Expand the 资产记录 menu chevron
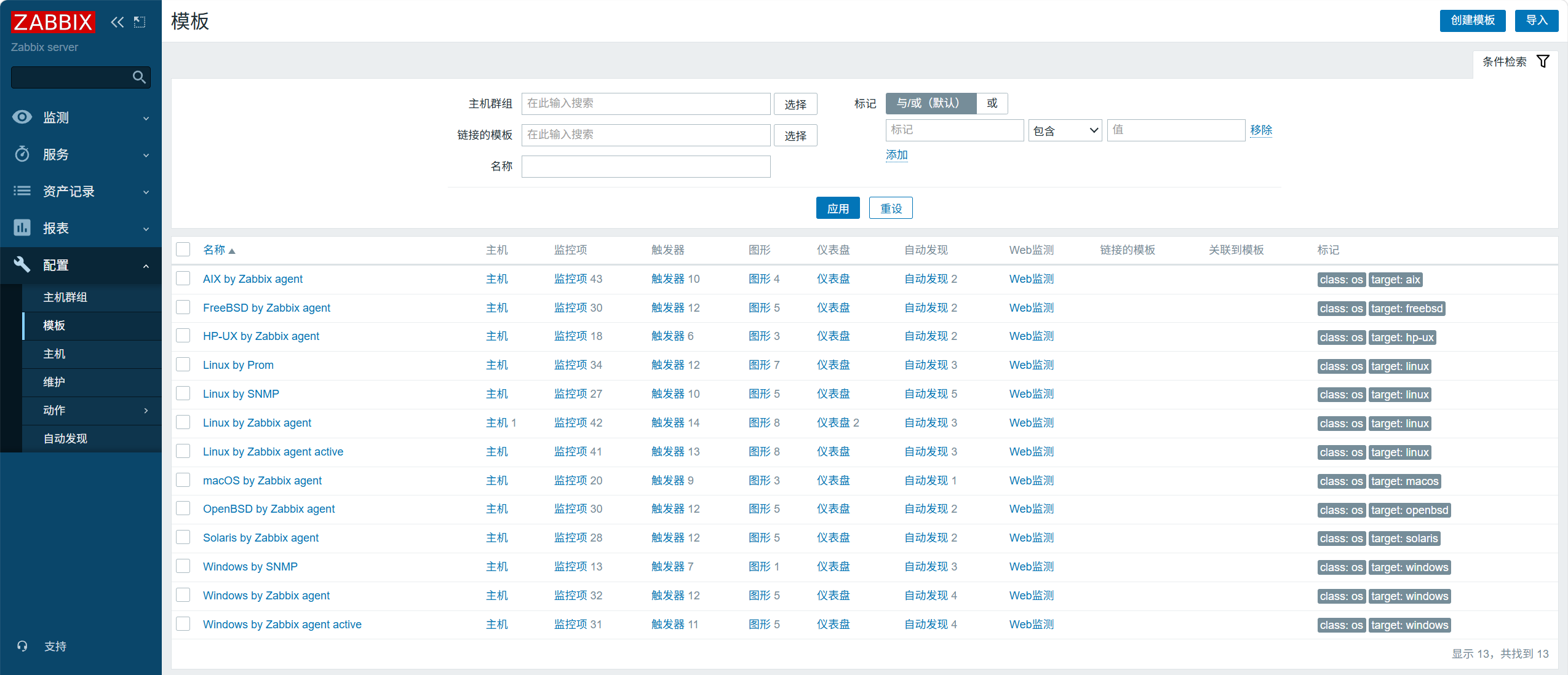 [146, 192]
